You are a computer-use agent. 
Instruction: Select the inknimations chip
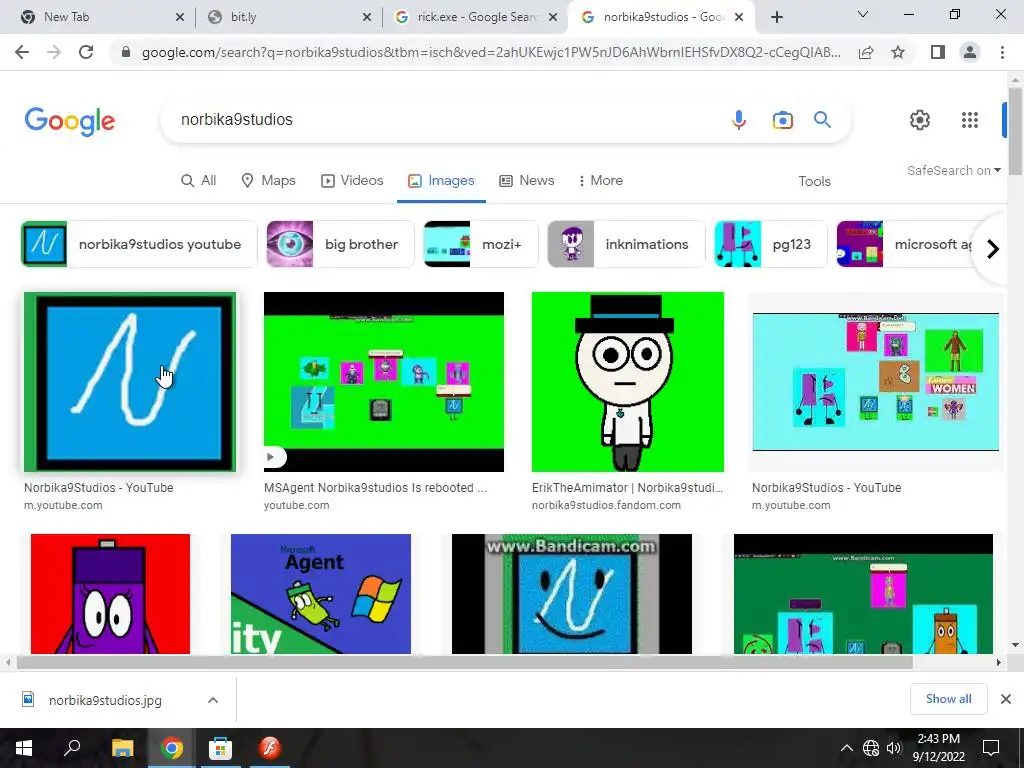[x=626, y=244]
